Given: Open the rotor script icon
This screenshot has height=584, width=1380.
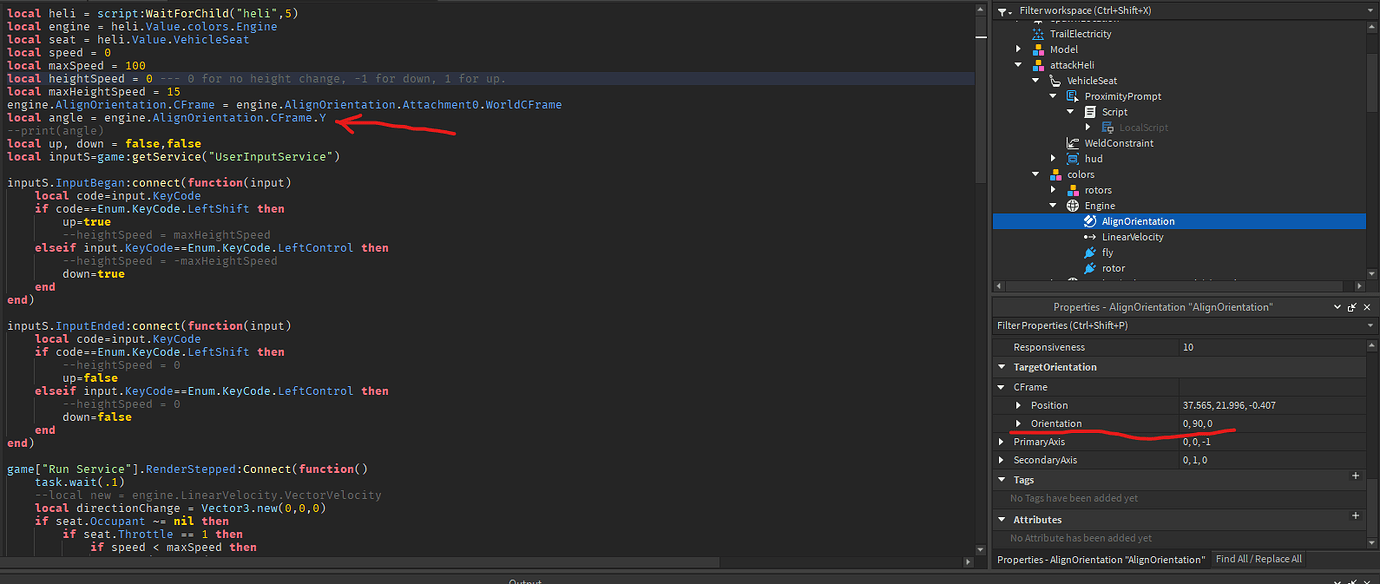Looking at the screenshot, I should [x=1088, y=268].
